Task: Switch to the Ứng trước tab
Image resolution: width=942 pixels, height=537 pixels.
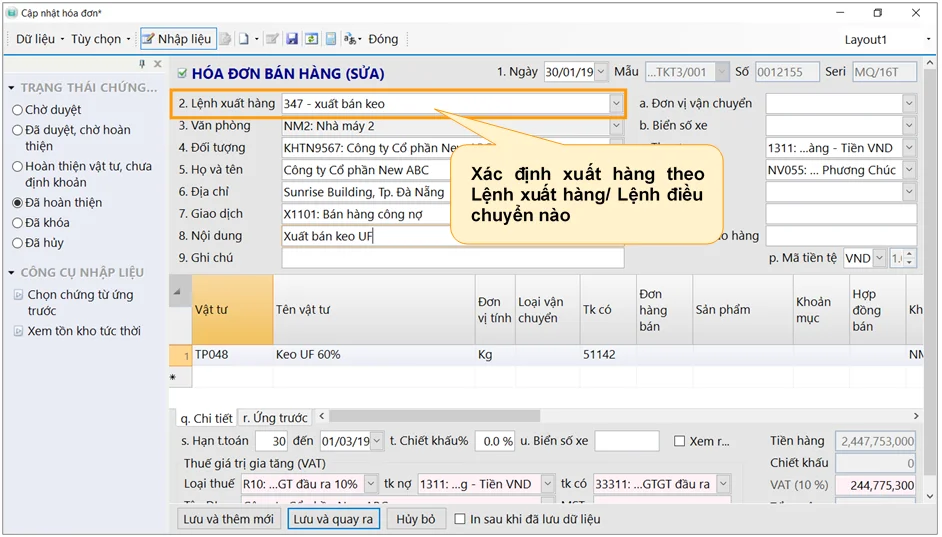Action: [276, 418]
